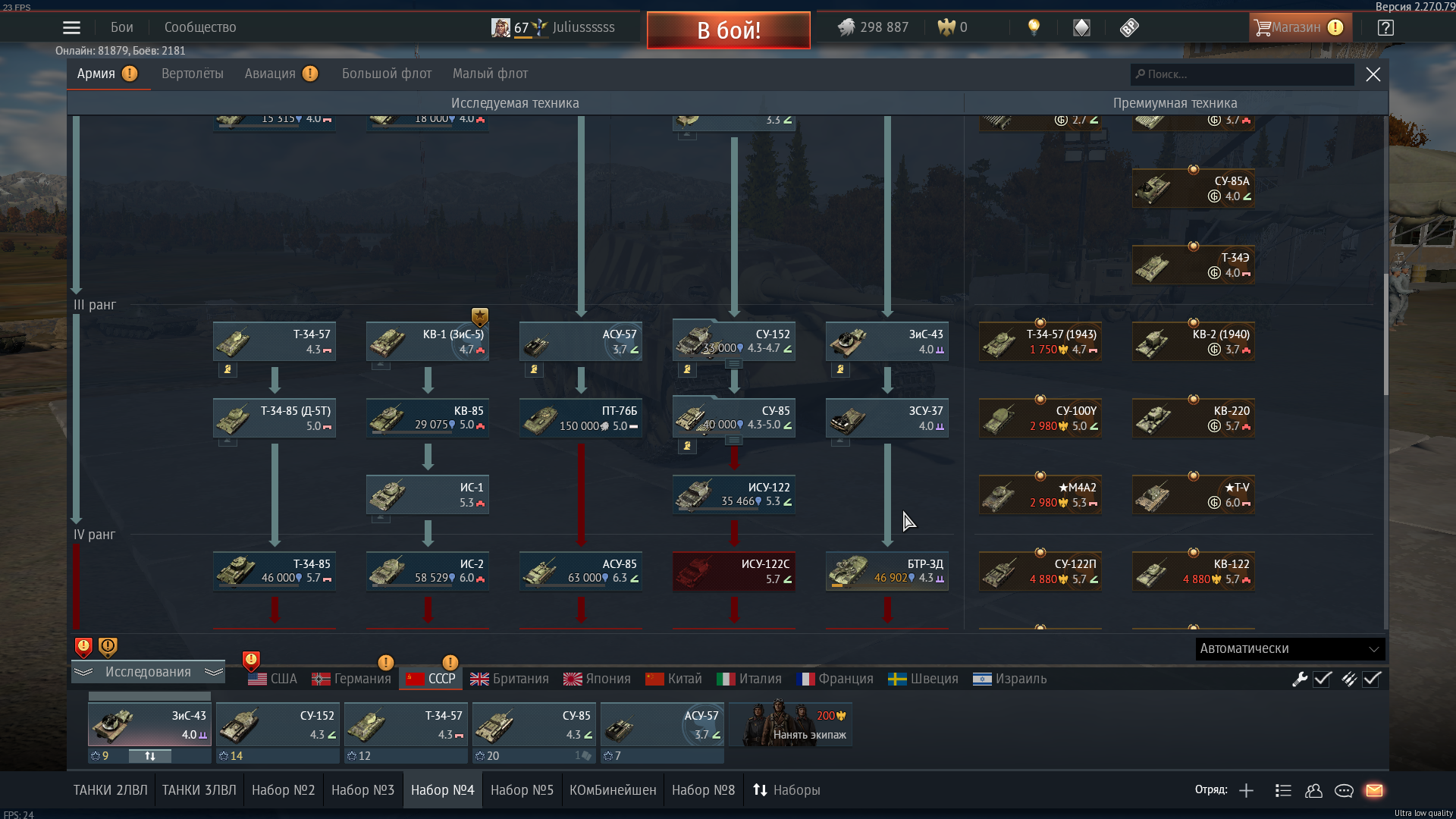Switch to Вертолёты tab
1456x819 pixels.
[193, 74]
